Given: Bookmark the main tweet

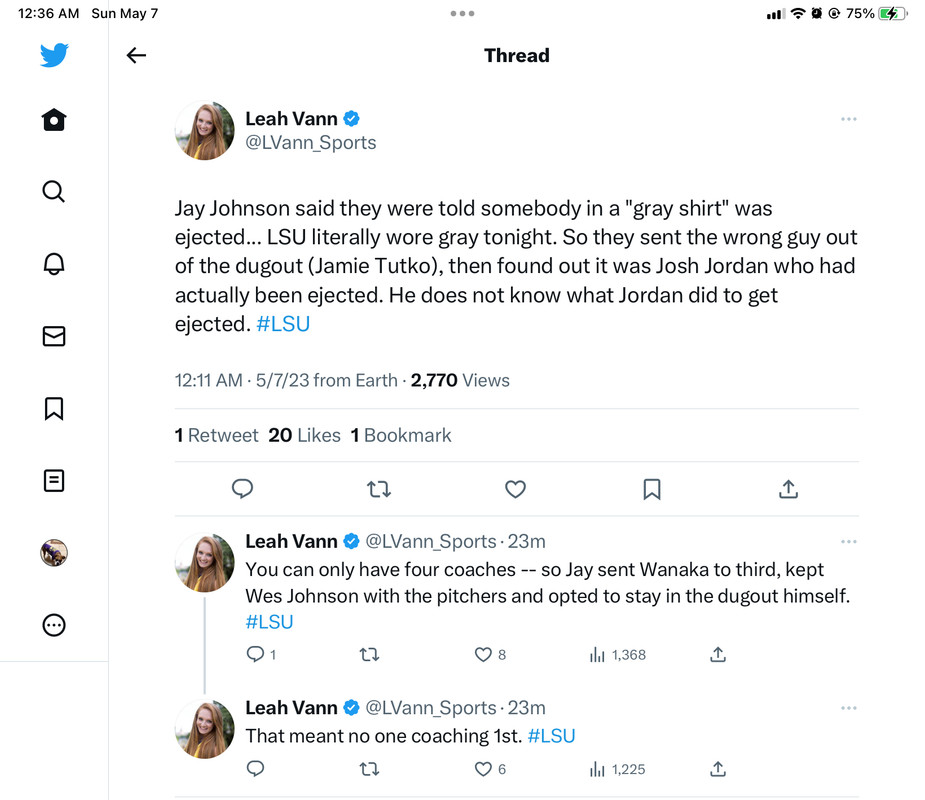Looking at the screenshot, I should (x=652, y=489).
